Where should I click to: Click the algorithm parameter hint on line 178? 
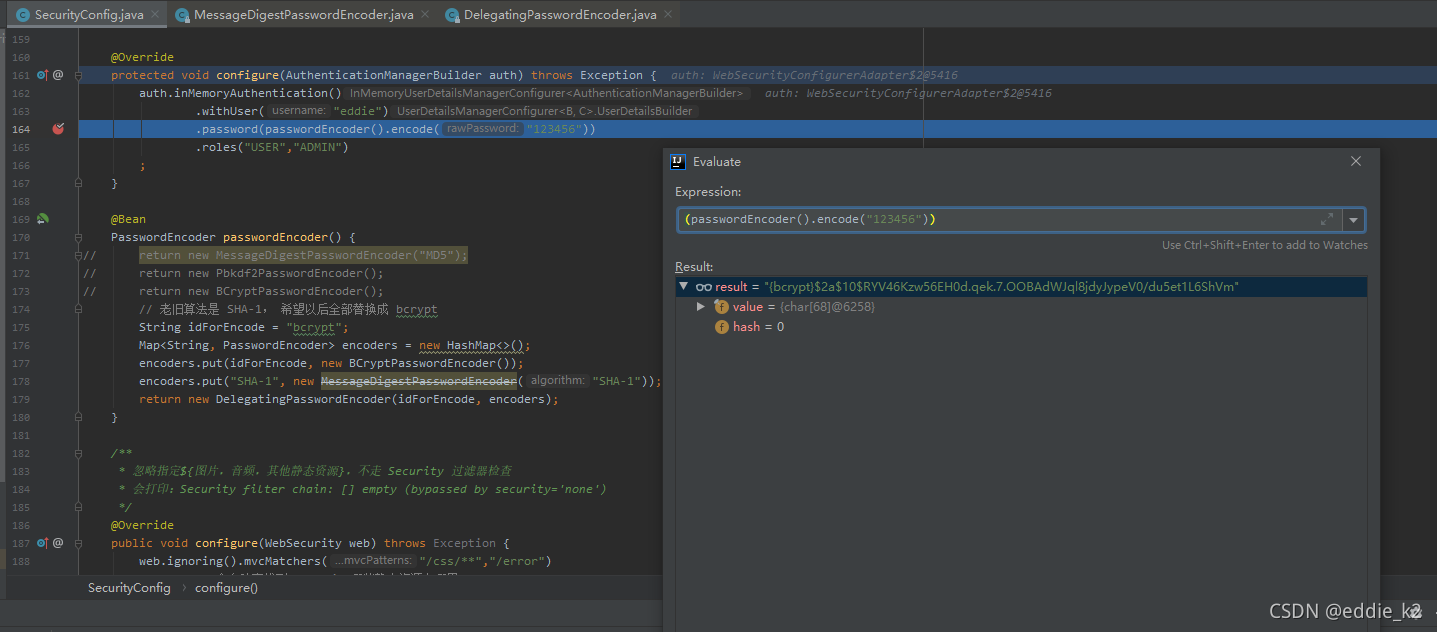click(558, 381)
